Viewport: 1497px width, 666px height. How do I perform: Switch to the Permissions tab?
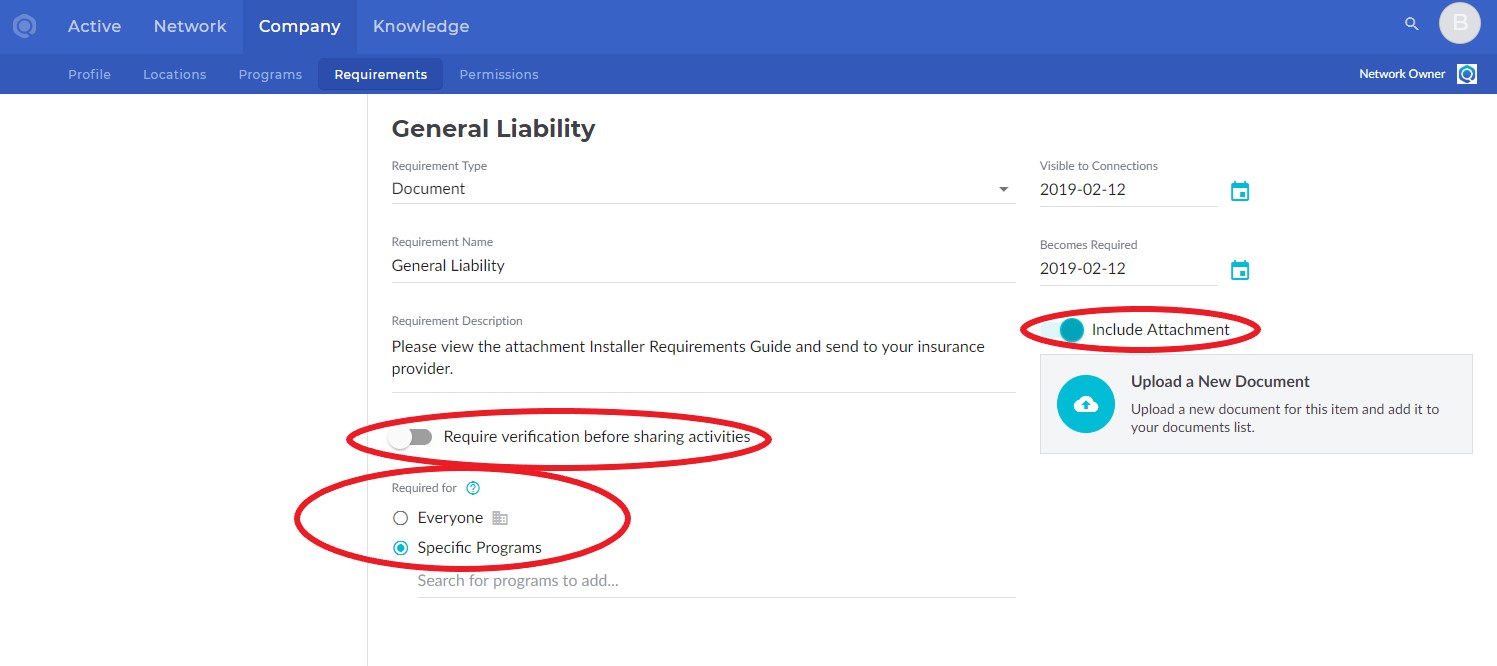coord(498,75)
